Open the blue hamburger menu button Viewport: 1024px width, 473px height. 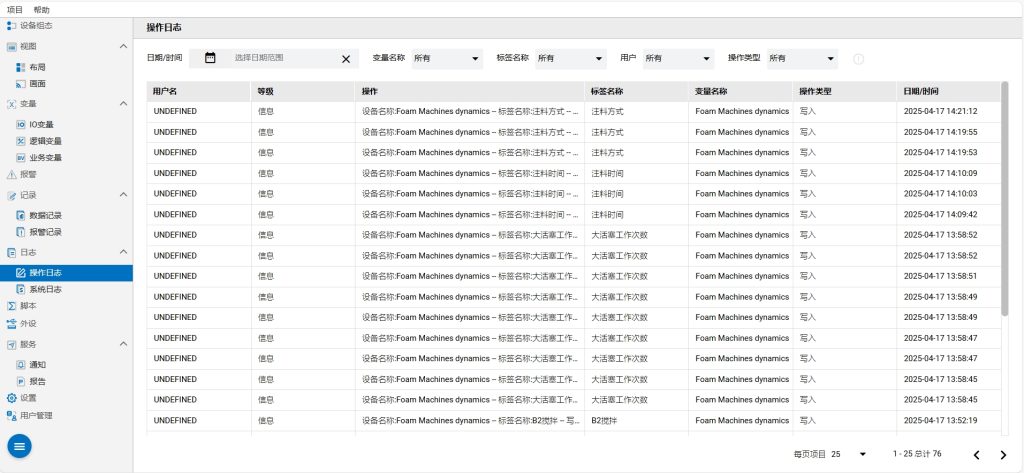point(20,446)
